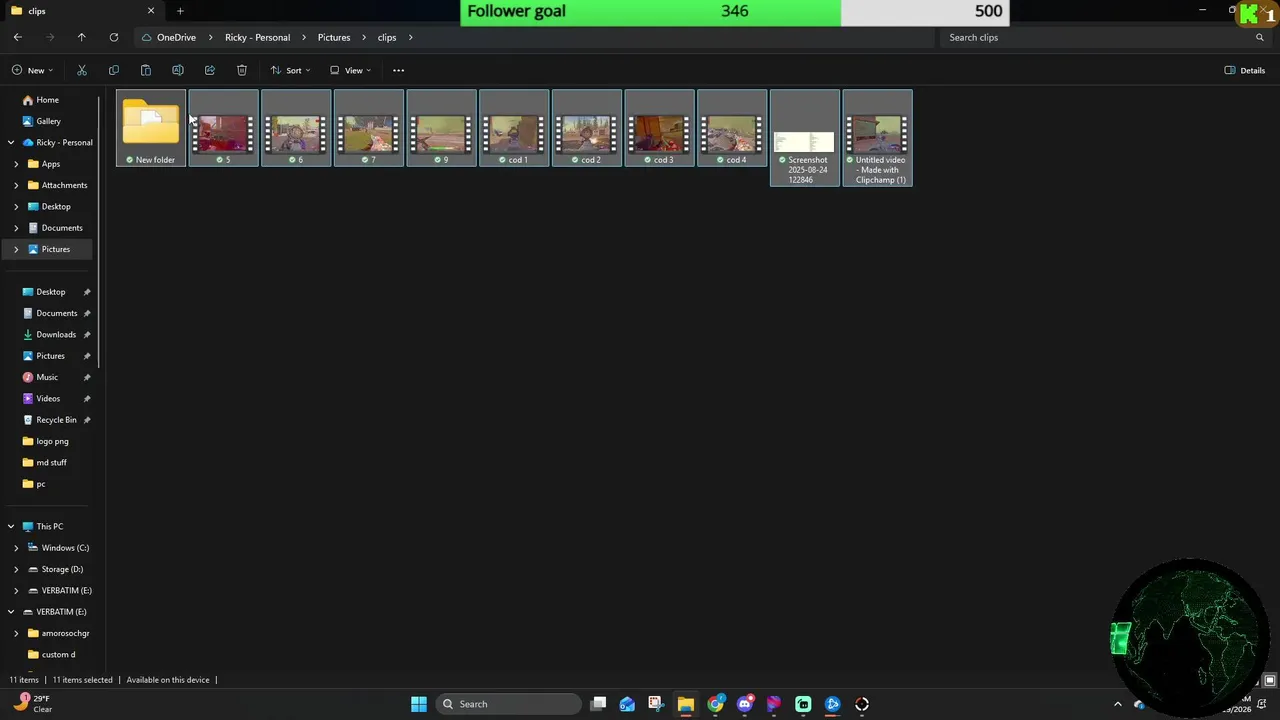This screenshot has width=1280, height=720.
Task: Click Pictures breadcrumb in address bar
Action: (x=334, y=37)
